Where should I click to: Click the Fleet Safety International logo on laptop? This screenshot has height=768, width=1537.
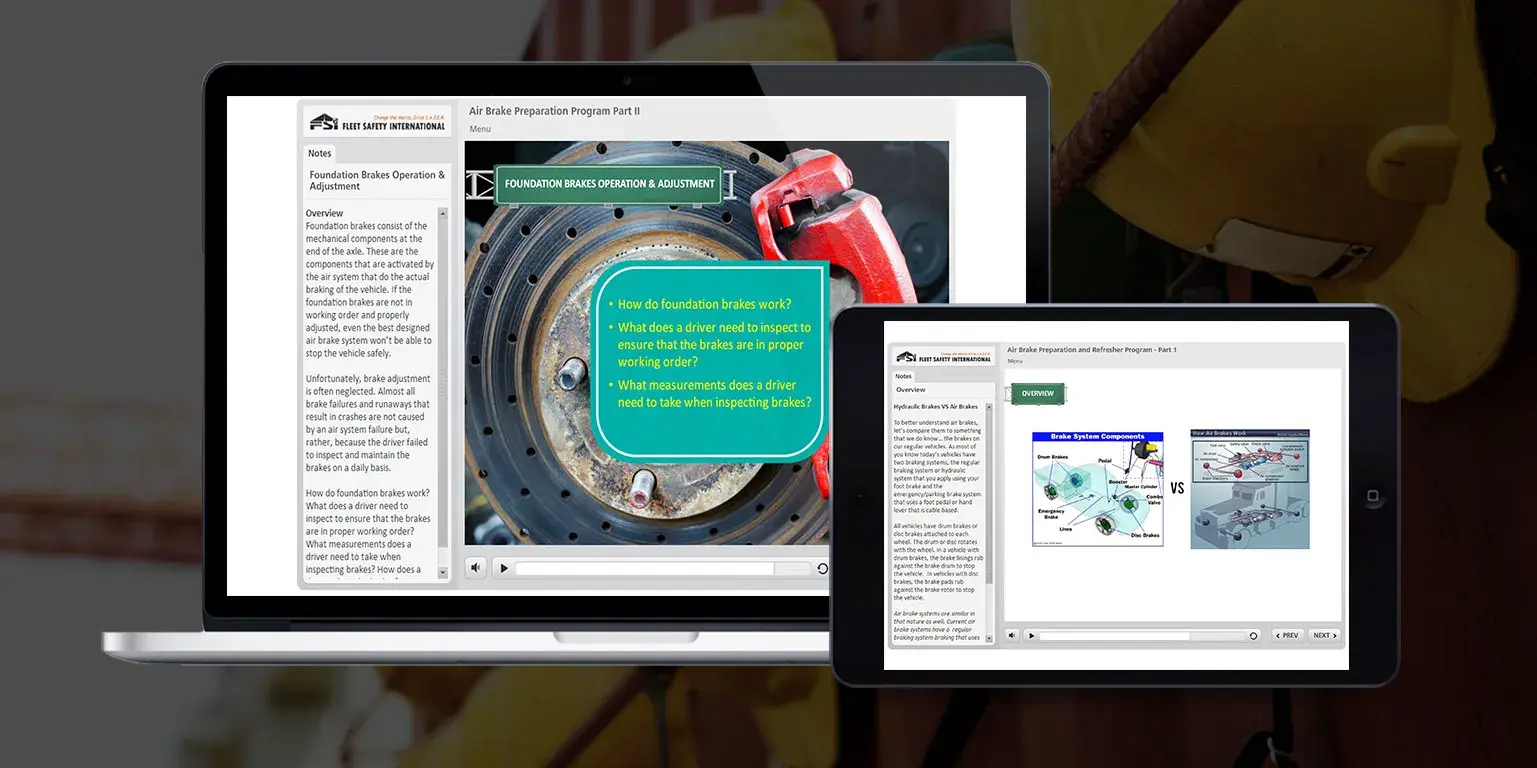click(377, 121)
